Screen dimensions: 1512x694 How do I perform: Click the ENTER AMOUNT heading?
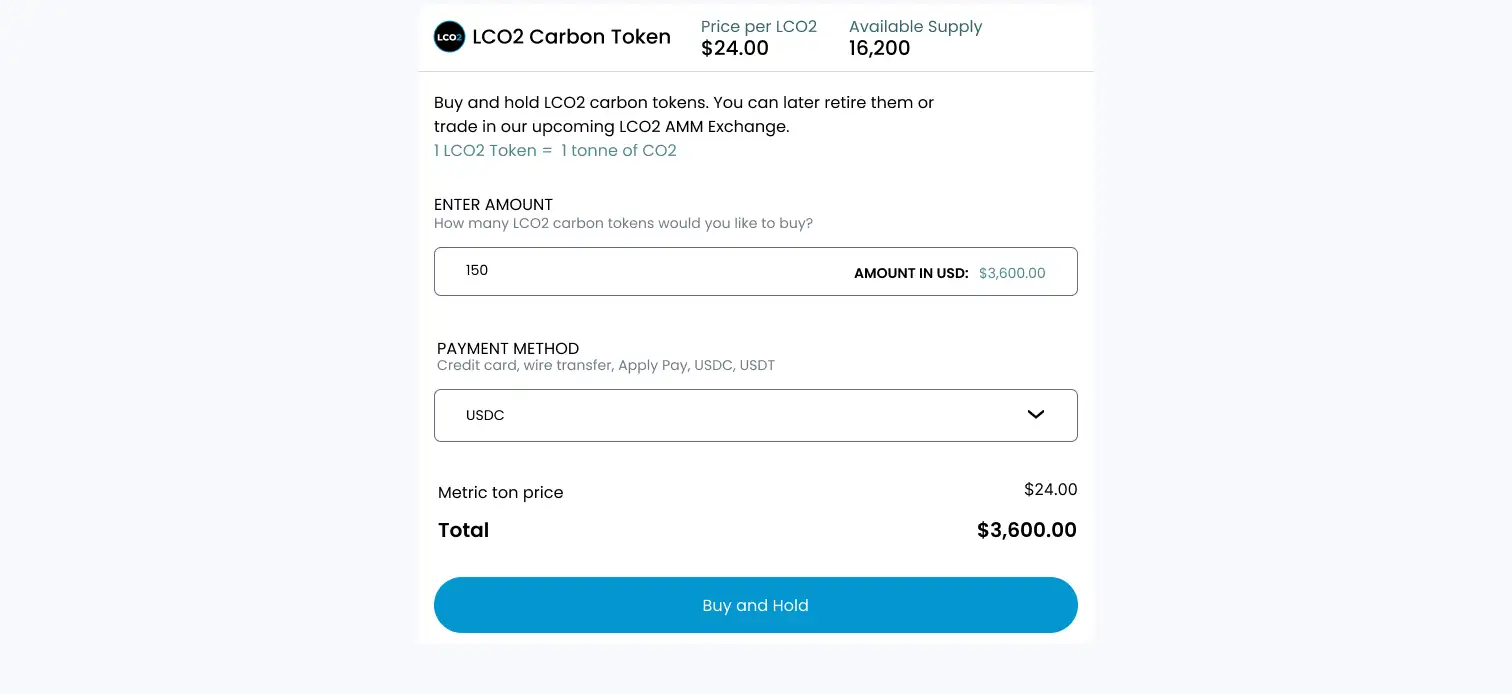pos(493,204)
